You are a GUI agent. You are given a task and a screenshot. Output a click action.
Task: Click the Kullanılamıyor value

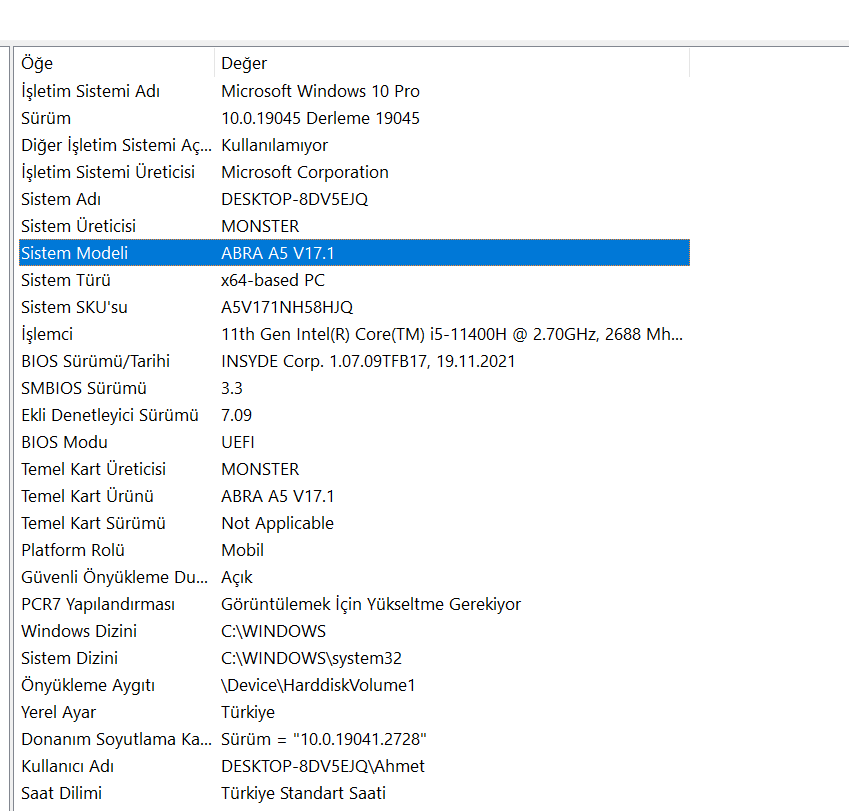(275, 145)
